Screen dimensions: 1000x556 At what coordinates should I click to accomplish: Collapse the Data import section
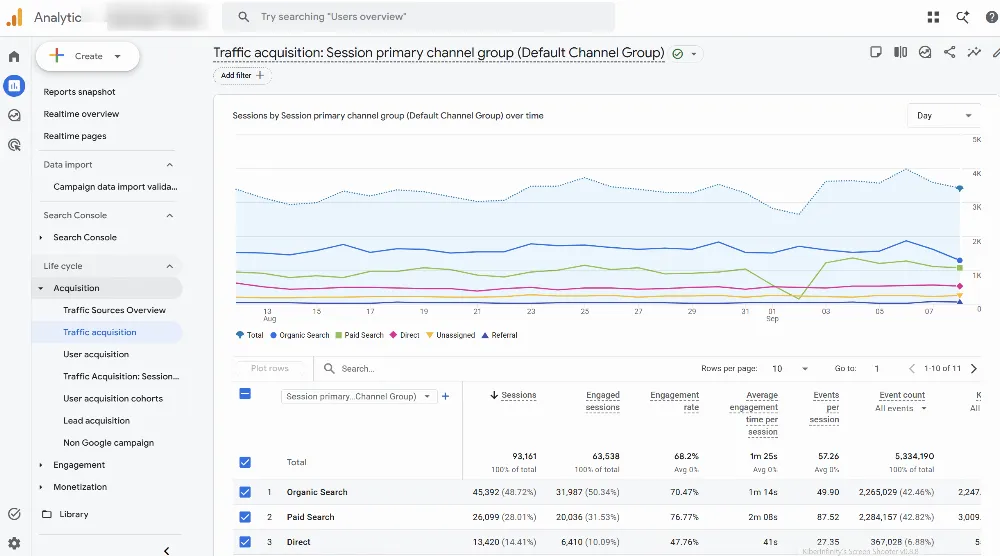point(170,165)
